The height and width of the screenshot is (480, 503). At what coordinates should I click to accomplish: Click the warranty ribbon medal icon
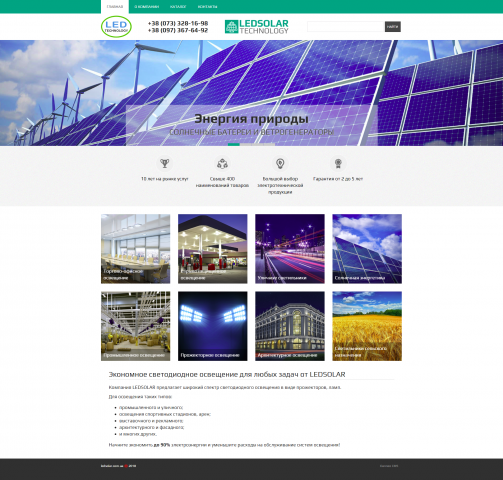point(338,163)
